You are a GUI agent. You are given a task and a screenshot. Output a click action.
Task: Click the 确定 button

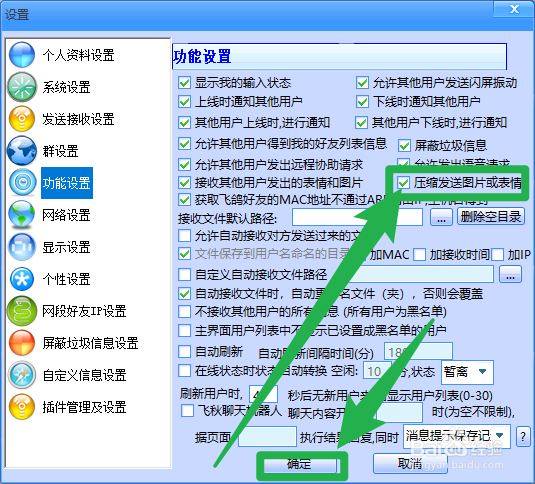pos(301,464)
